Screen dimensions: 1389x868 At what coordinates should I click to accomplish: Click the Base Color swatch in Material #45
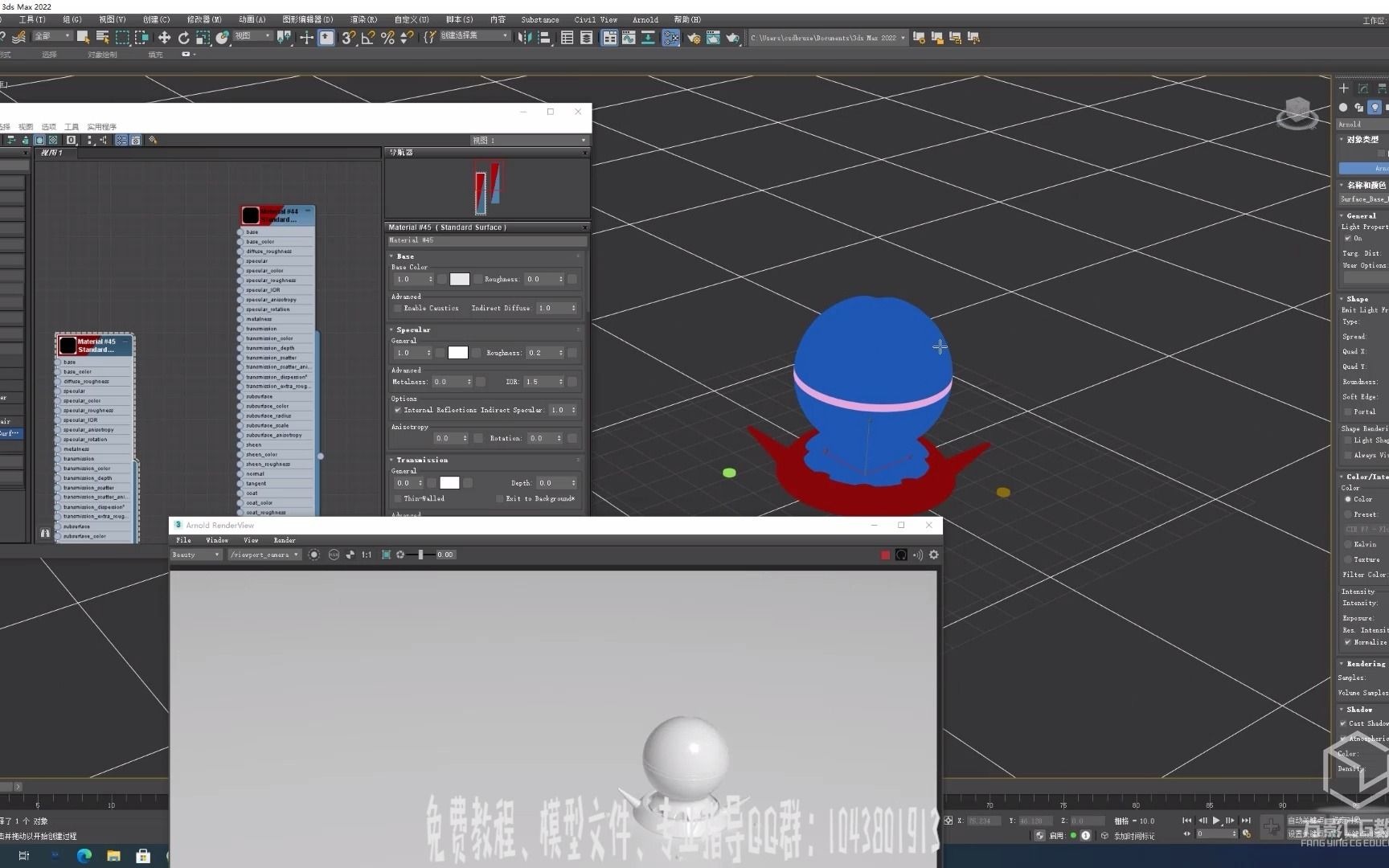point(458,279)
